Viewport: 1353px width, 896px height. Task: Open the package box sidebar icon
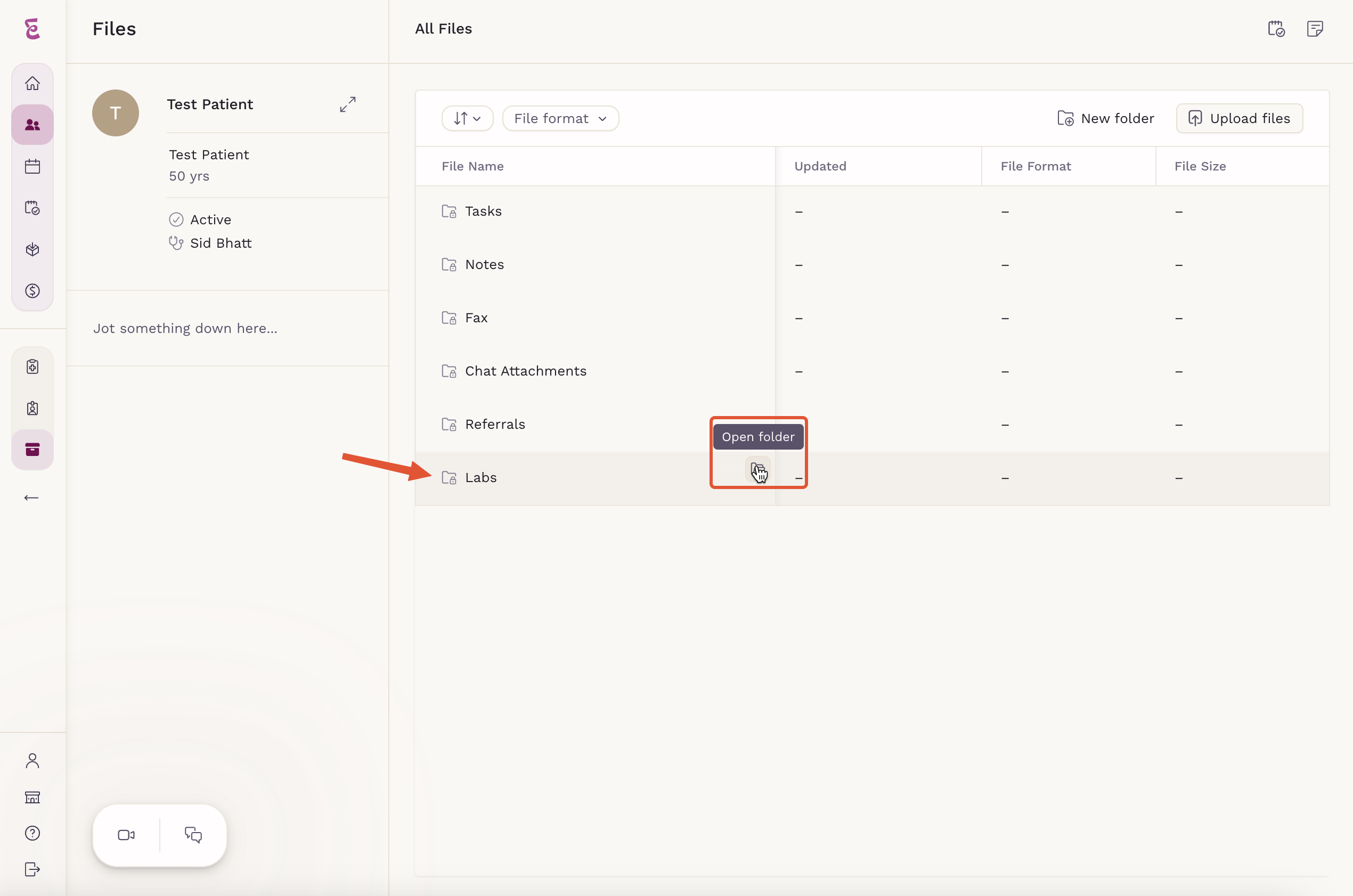[32, 250]
